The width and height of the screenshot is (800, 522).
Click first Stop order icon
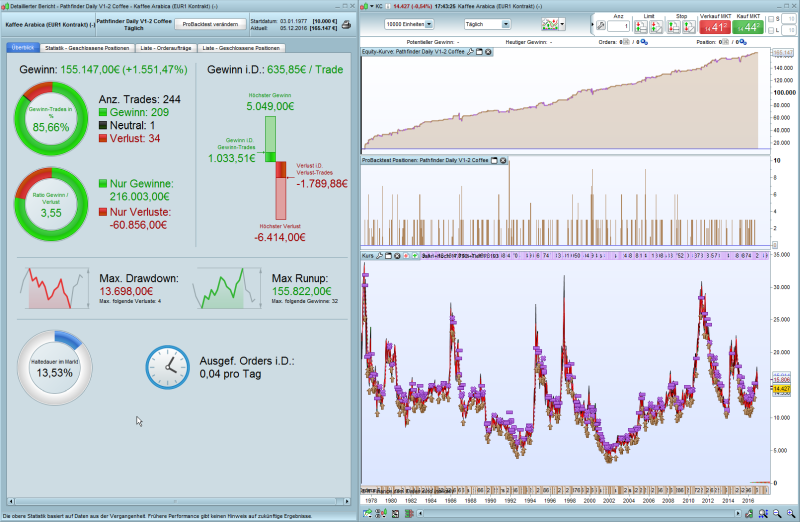pos(673,27)
